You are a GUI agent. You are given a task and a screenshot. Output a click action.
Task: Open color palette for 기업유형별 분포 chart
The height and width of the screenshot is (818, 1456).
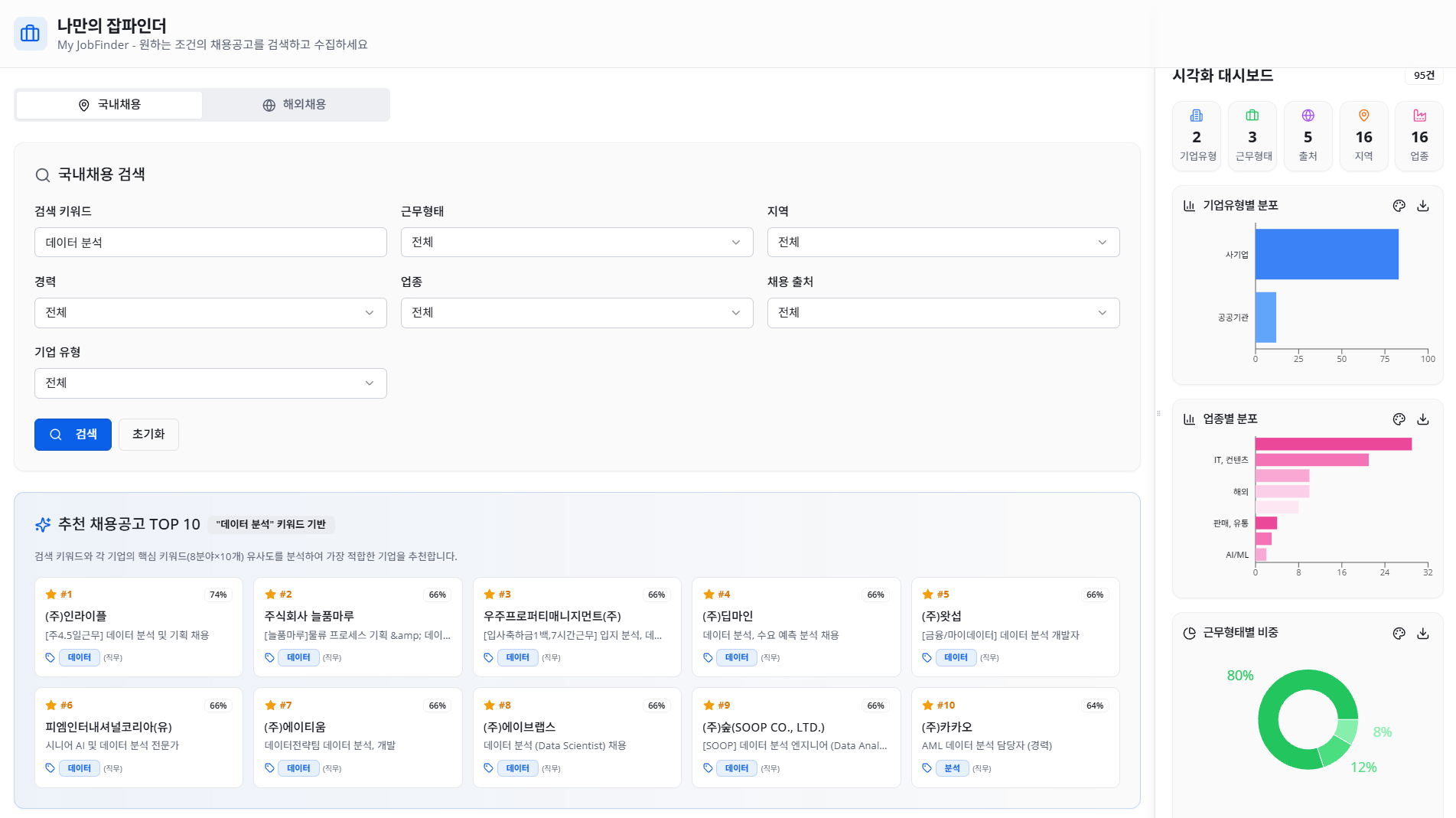[1399, 206]
